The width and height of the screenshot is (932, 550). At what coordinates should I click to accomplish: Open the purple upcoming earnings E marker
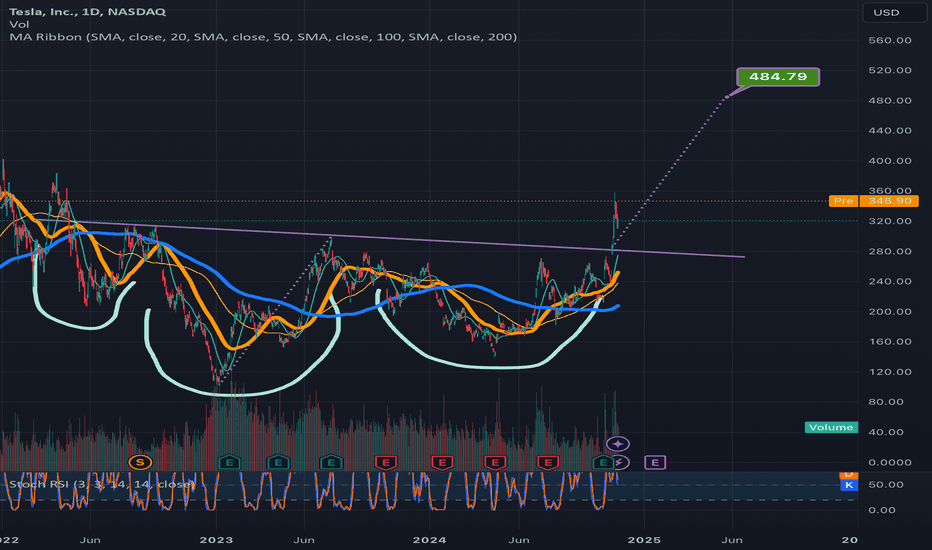tap(655, 462)
